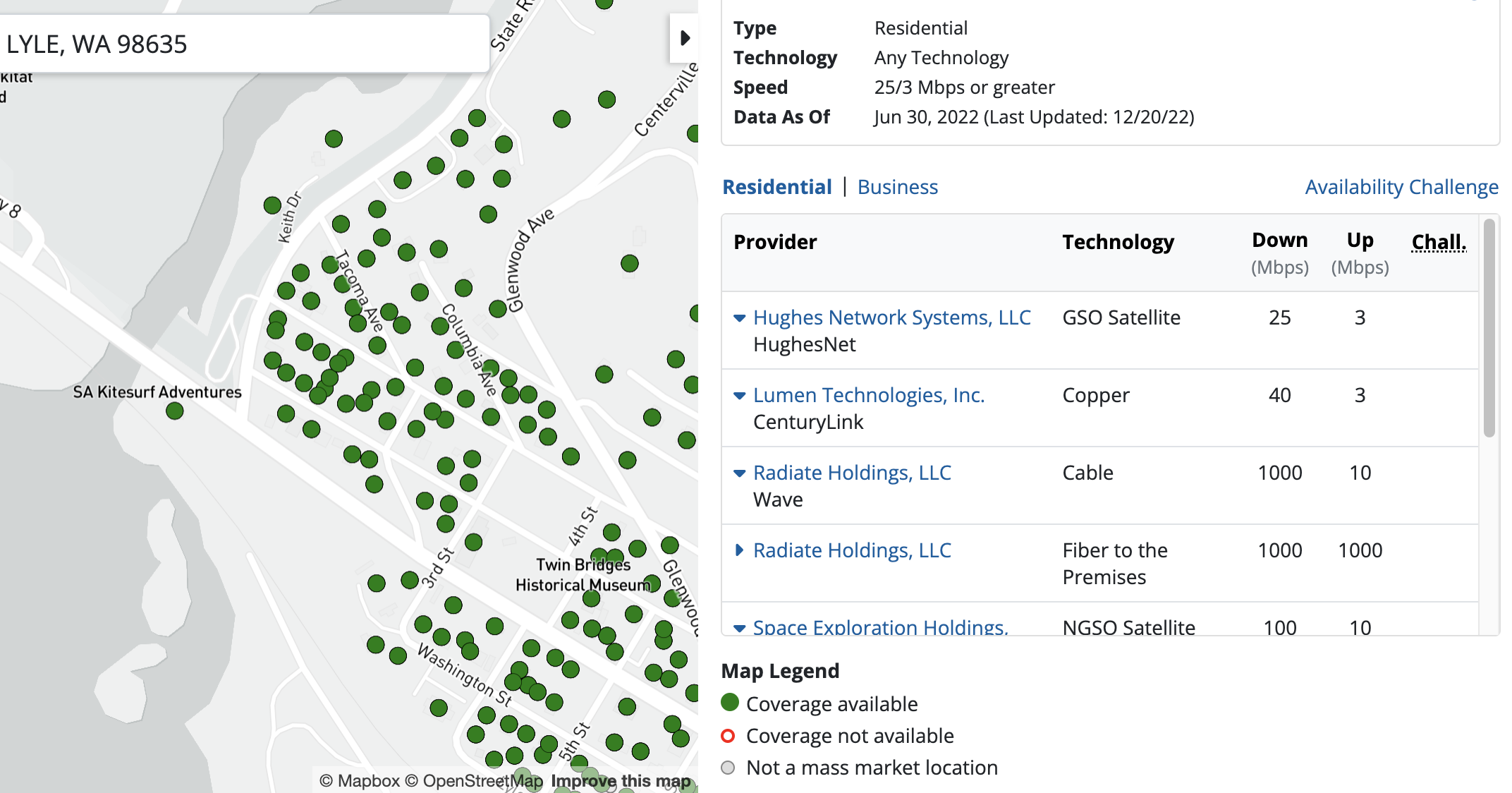The height and width of the screenshot is (793, 1512).
Task: Click the HughesNet brand name
Action: coord(805,344)
